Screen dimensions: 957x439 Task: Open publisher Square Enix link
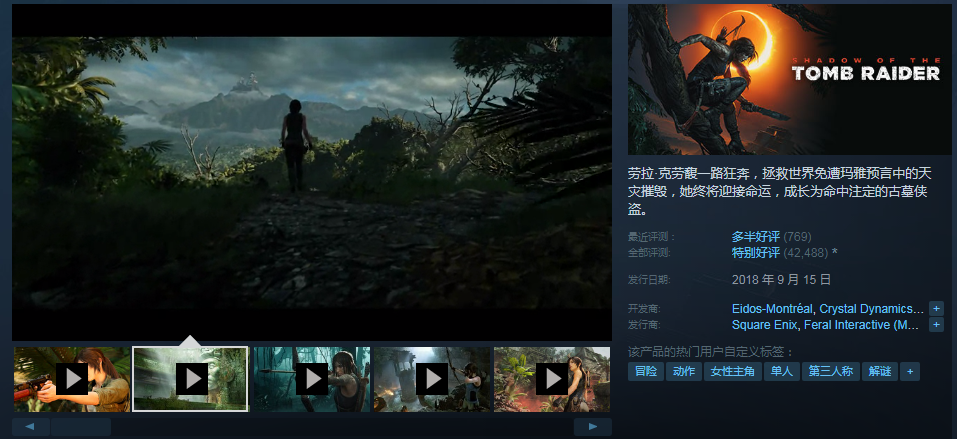[x=764, y=325]
